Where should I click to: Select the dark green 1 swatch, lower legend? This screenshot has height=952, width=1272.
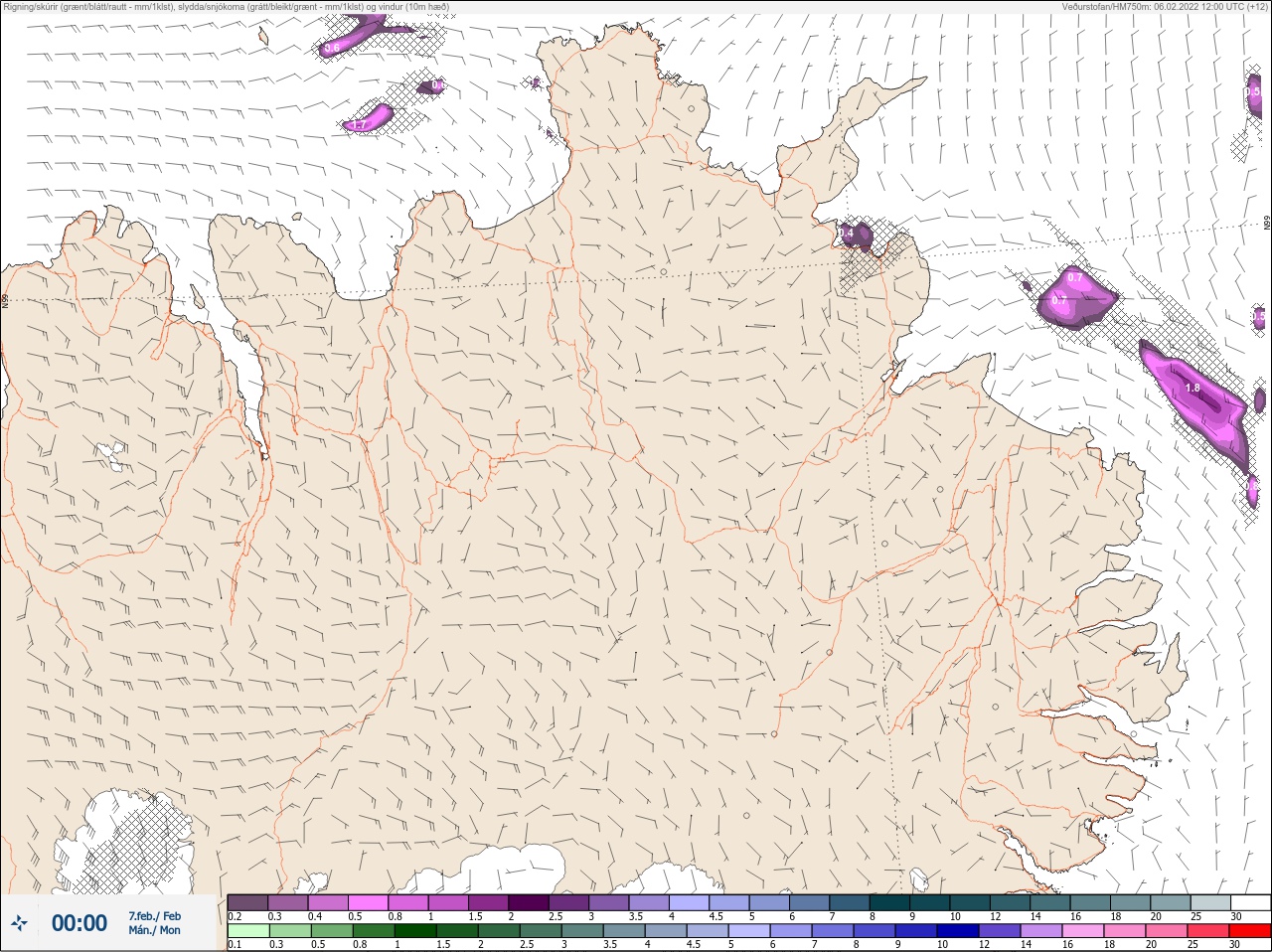[x=415, y=931]
